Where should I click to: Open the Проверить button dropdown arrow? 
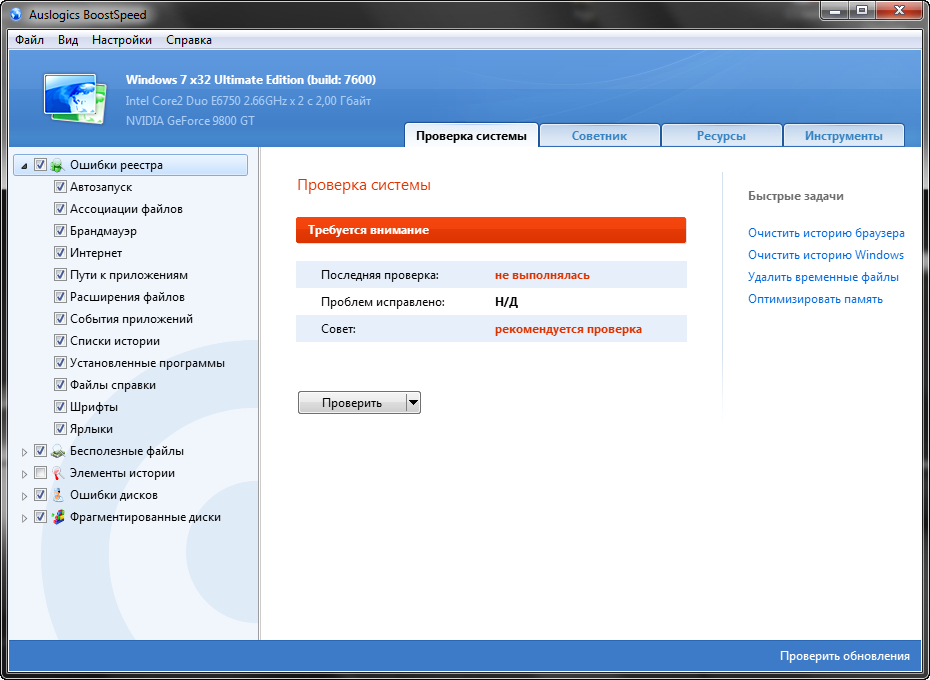413,403
